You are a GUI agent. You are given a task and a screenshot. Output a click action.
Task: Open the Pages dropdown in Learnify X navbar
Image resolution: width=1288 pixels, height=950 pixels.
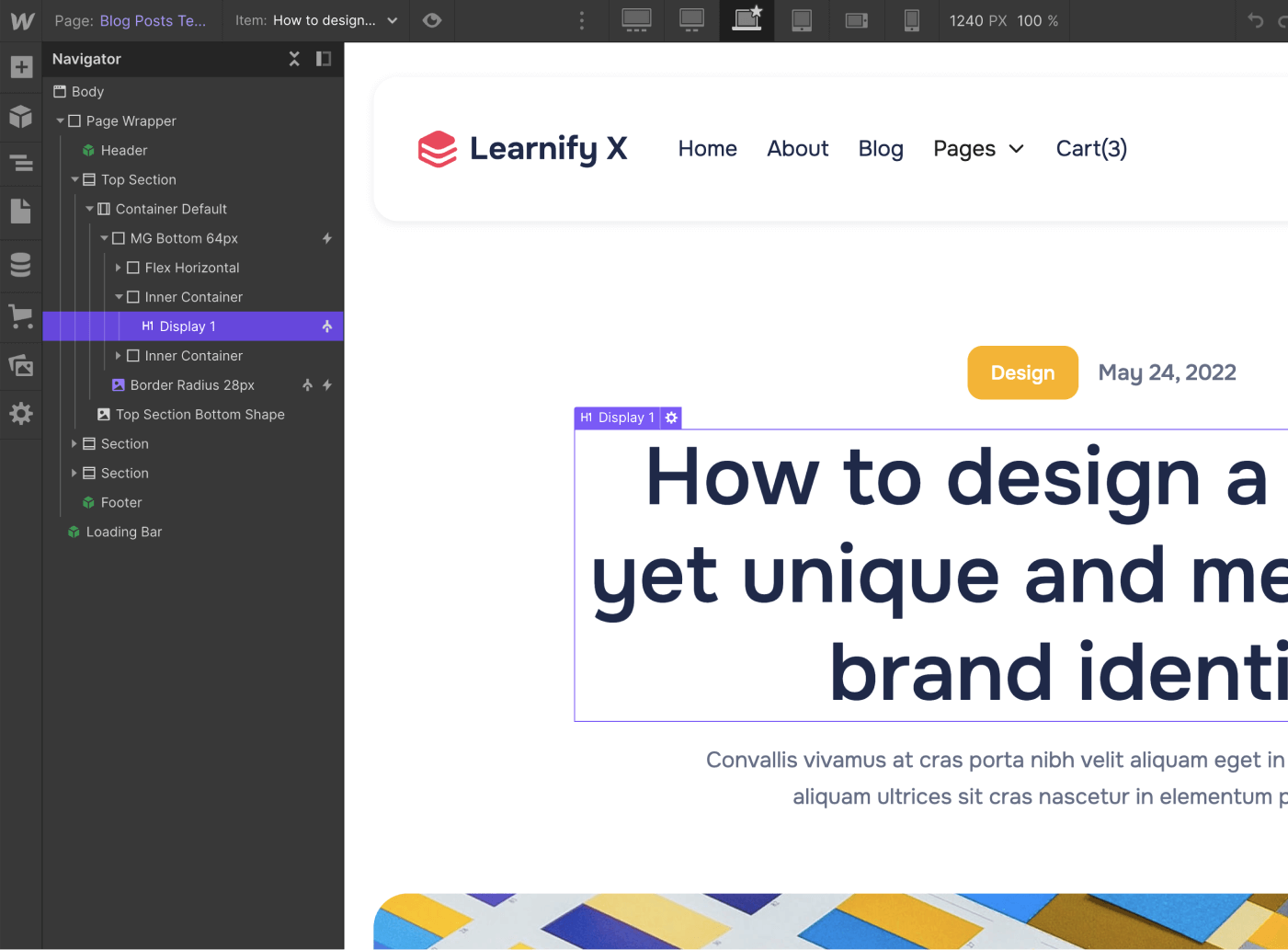[978, 148]
